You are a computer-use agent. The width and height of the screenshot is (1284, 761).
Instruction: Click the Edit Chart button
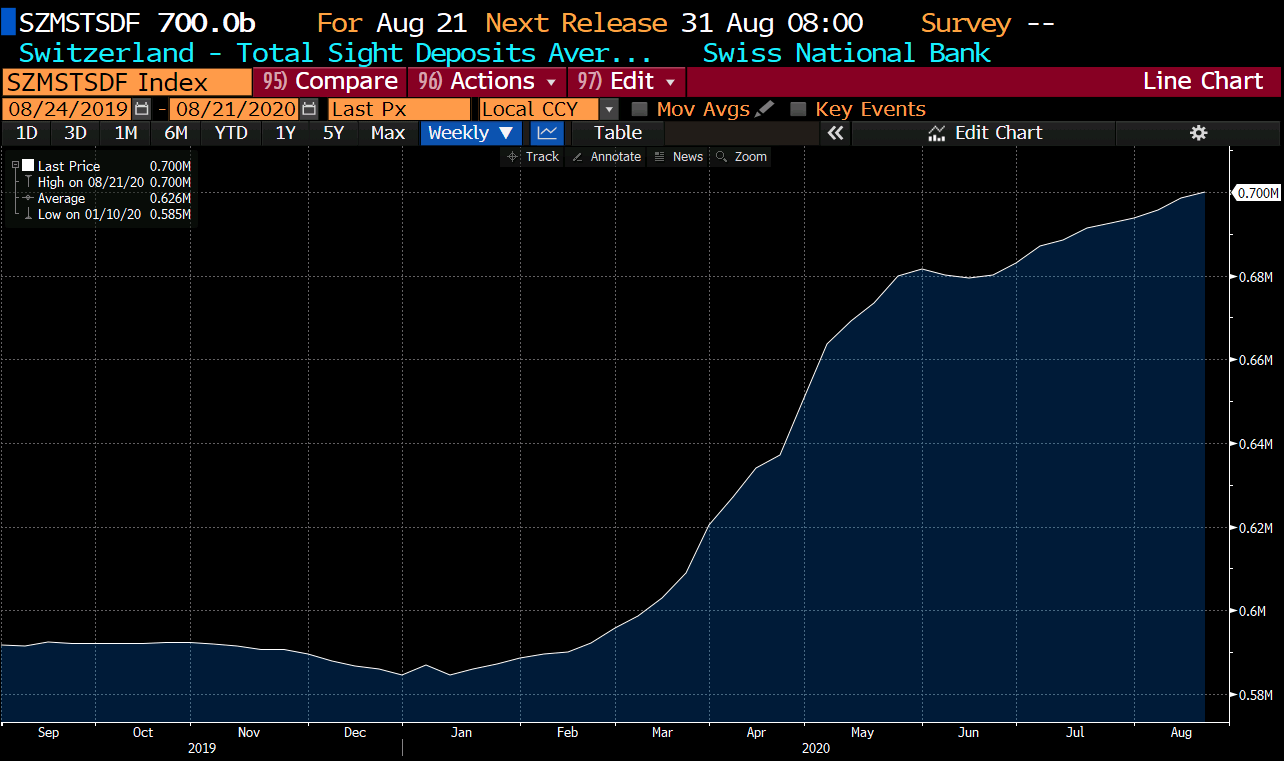pyautogui.click(x=985, y=133)
